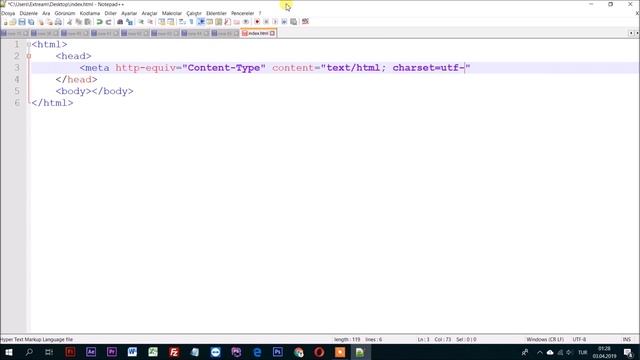Image resolution: width=640 pixels, height=360 pixels.
Task: Zoom in using toolbar icon
Action: [x=141, y=22]
